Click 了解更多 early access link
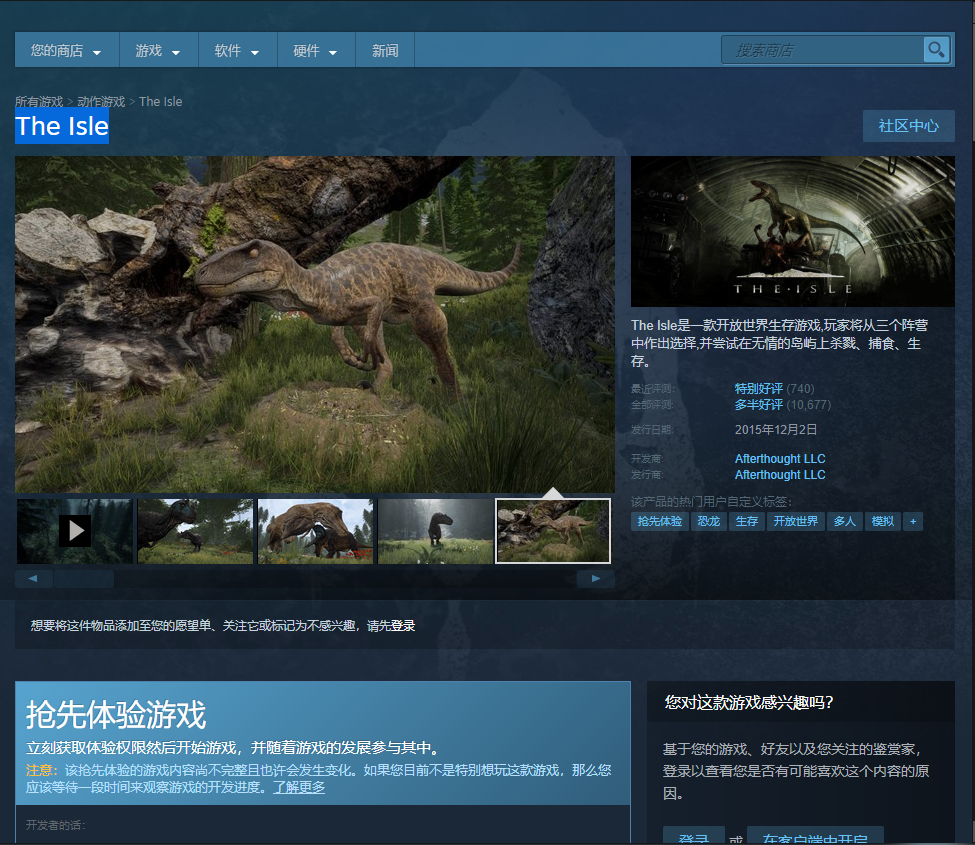This screenshot has height=845, width=975. pos(299,787)
